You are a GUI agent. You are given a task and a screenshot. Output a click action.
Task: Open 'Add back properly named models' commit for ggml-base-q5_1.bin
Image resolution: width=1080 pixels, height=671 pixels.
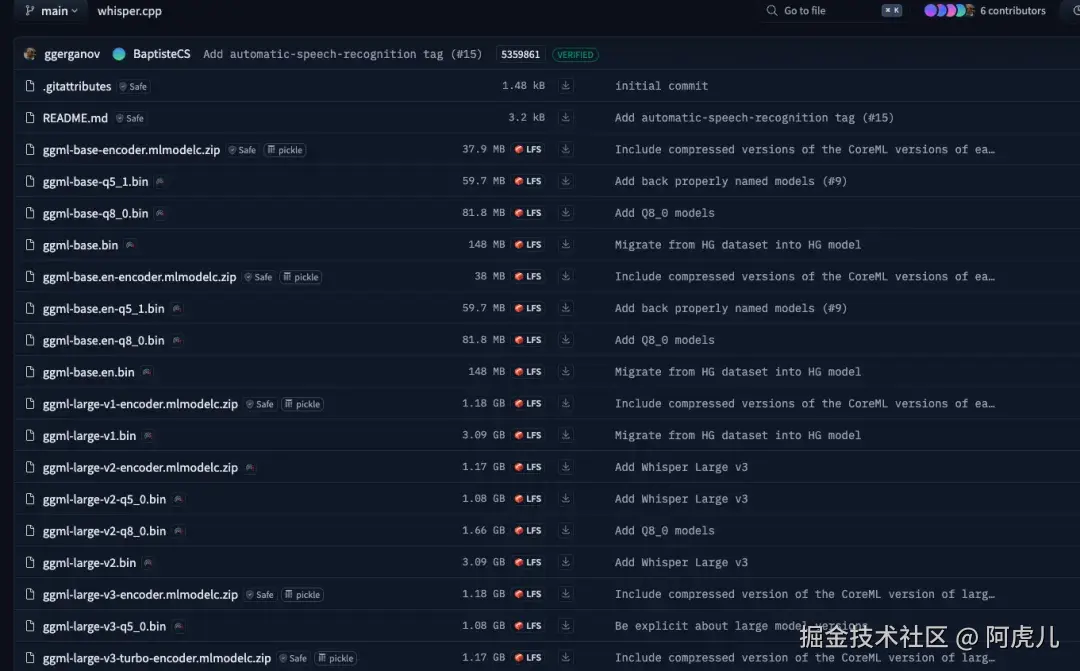point(731,181)
